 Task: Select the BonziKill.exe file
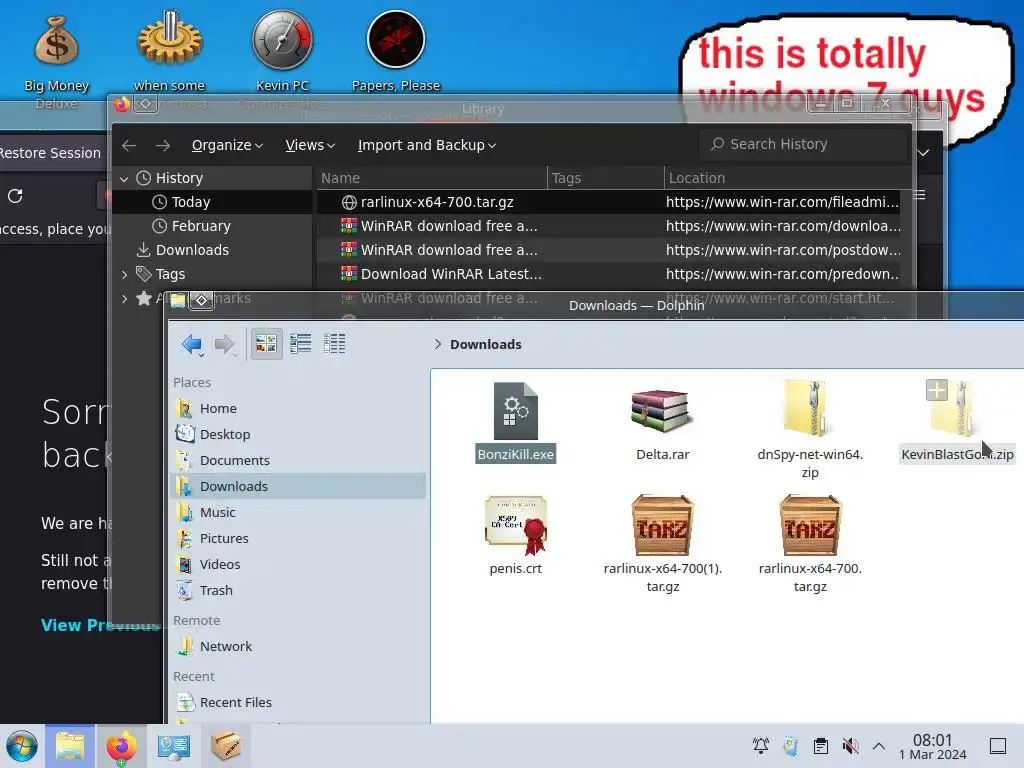[515, 422]
